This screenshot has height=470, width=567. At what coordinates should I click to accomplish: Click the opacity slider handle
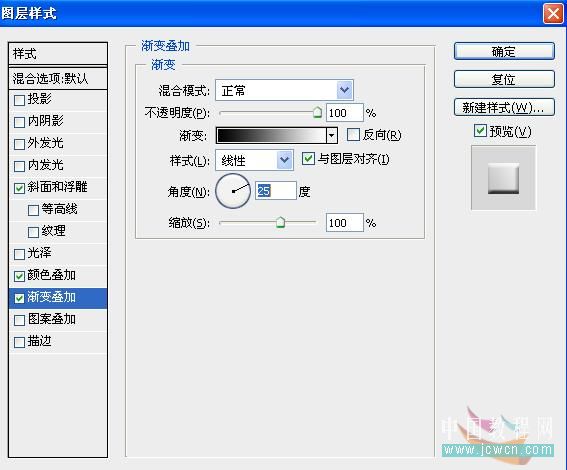[x=317, y=112]
